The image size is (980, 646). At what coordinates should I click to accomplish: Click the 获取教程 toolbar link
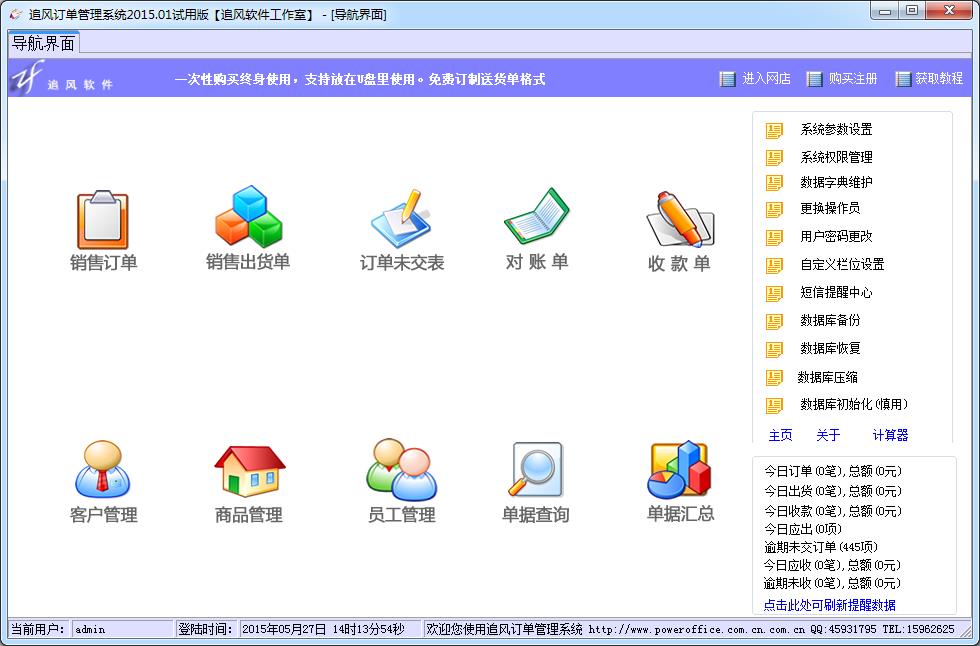(929, 79)
